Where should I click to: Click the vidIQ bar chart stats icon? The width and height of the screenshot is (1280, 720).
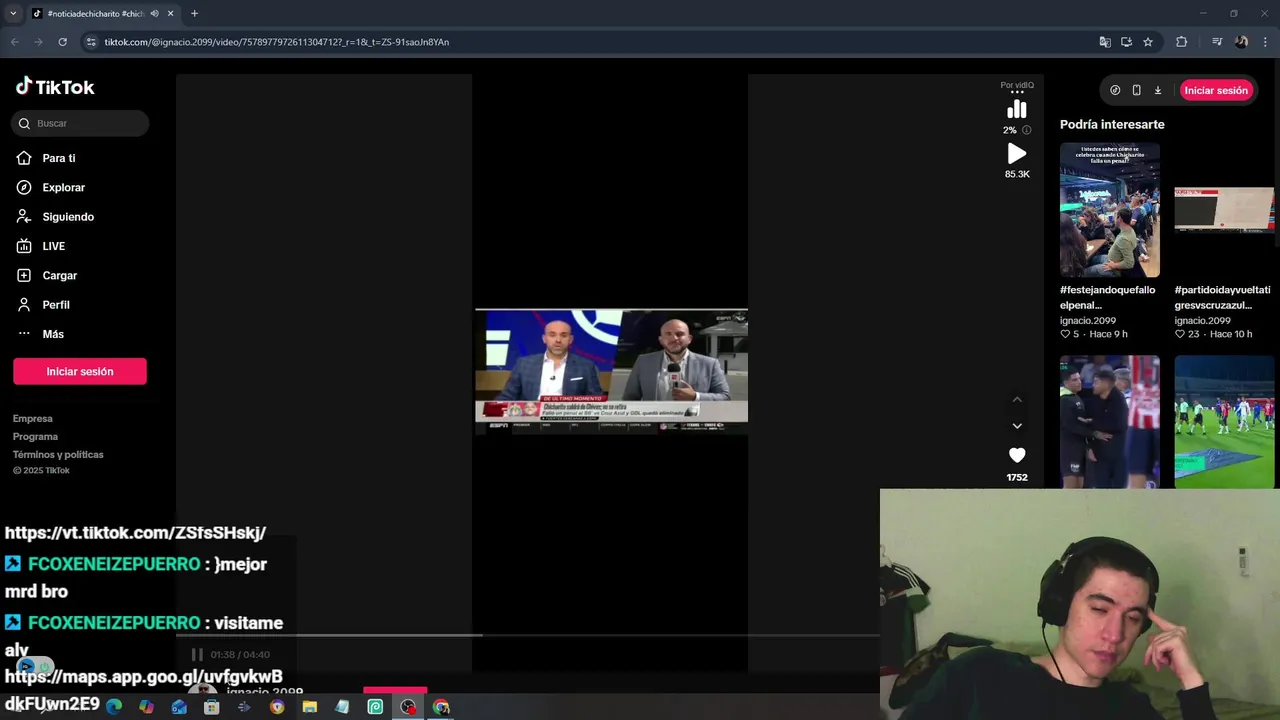(x=1017, y=109)
